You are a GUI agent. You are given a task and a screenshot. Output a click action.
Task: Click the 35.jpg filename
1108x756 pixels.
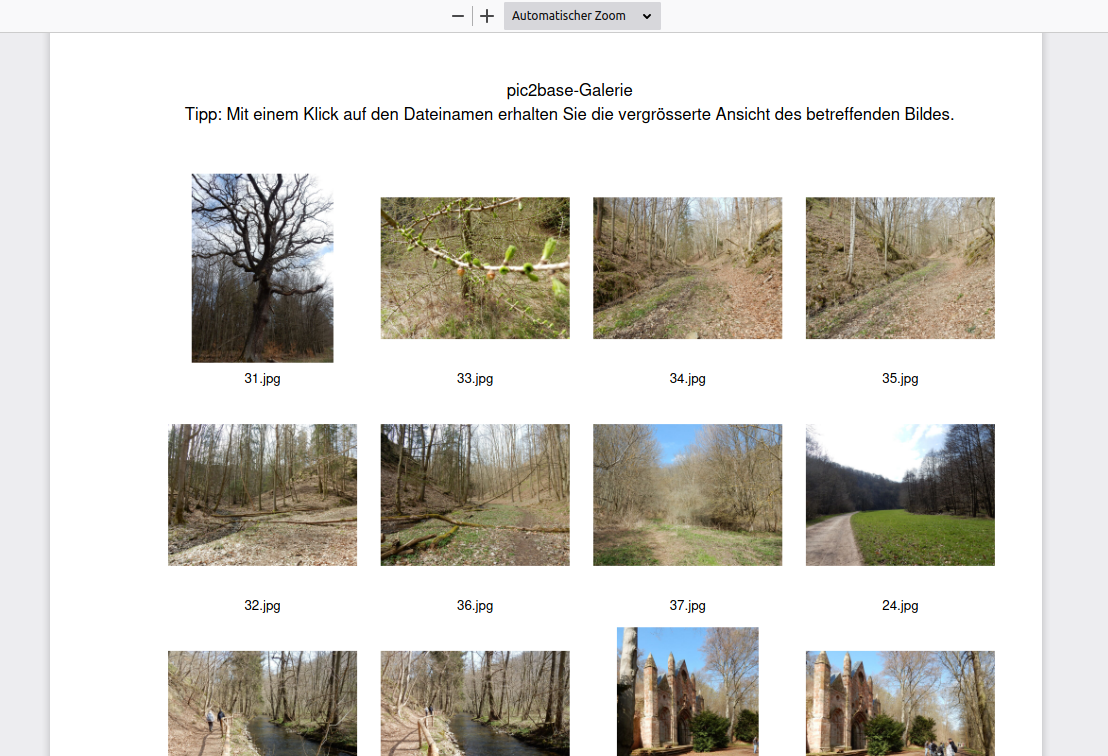[x=900, y=379]
